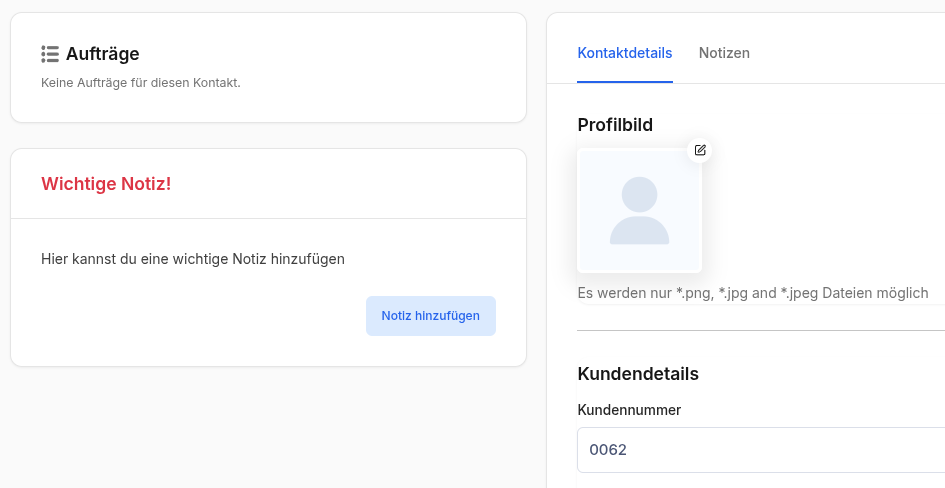
Task: Click the empty area right of Notizen tab
Action: pyautogui.click(x=850, y=53)
